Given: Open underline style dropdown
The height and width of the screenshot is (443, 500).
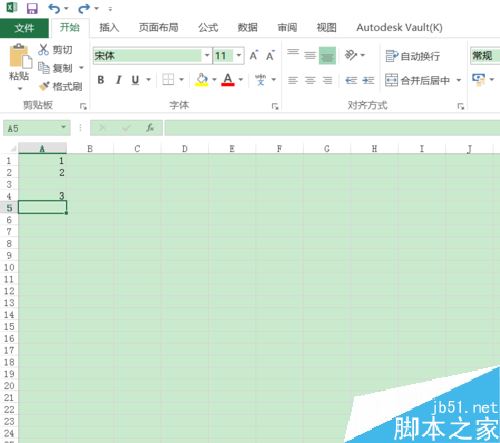Looking at the screenshot, I should point(148,80).
